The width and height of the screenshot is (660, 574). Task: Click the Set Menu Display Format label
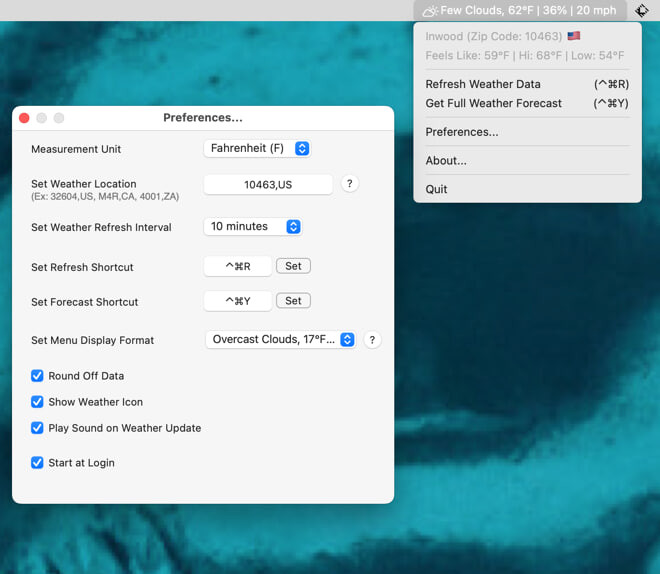point(93,340)
